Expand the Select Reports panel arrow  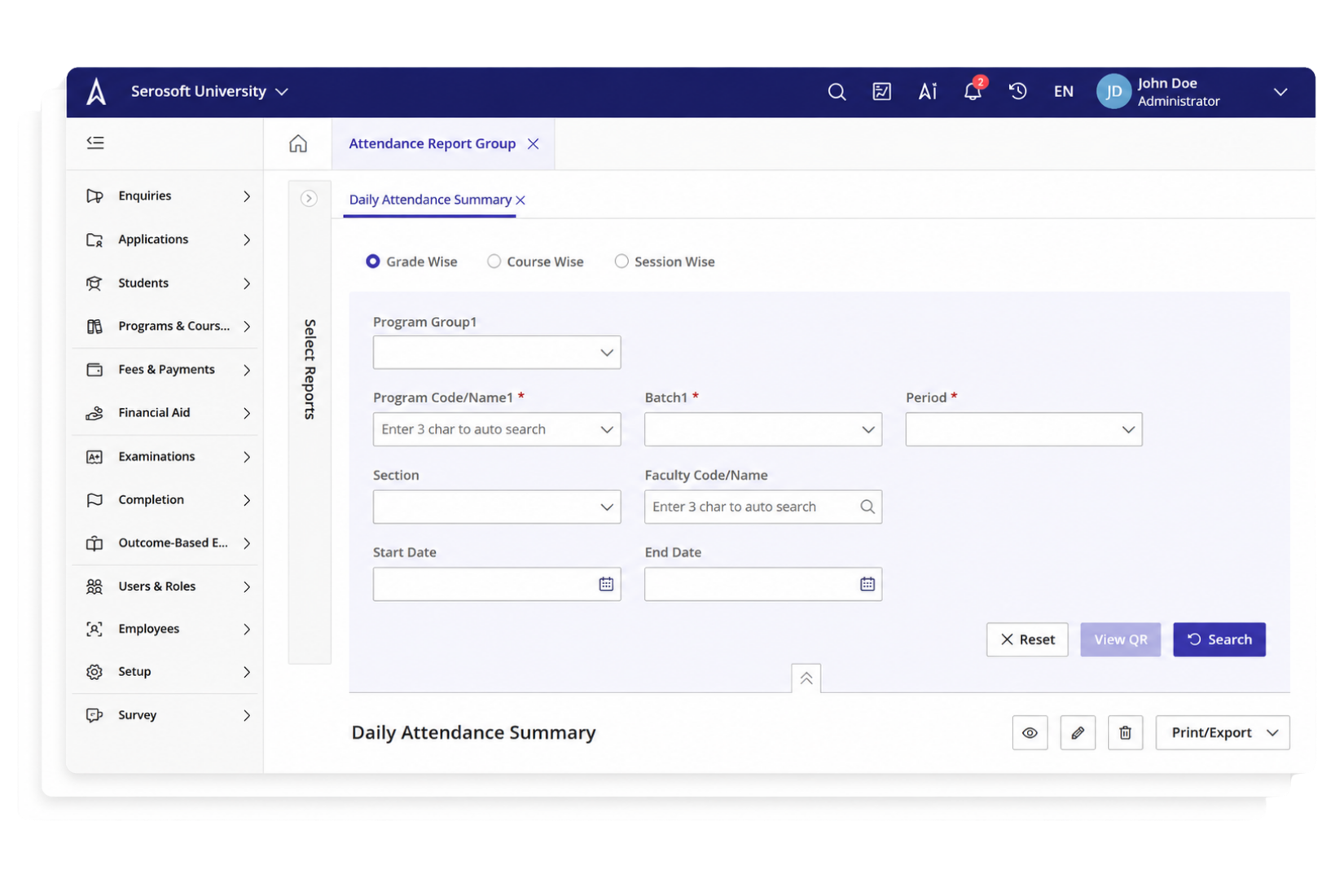coord(309,198)
